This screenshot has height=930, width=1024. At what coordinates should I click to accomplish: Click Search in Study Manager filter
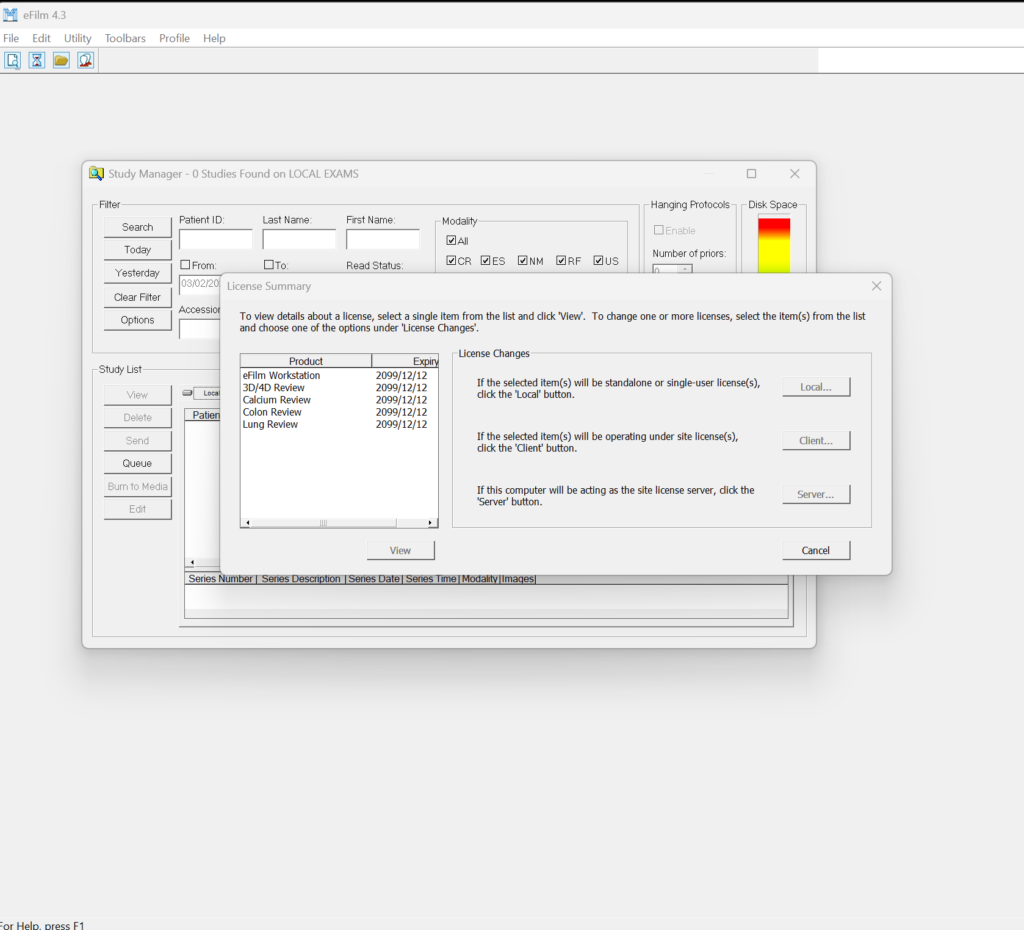[137, 227]
